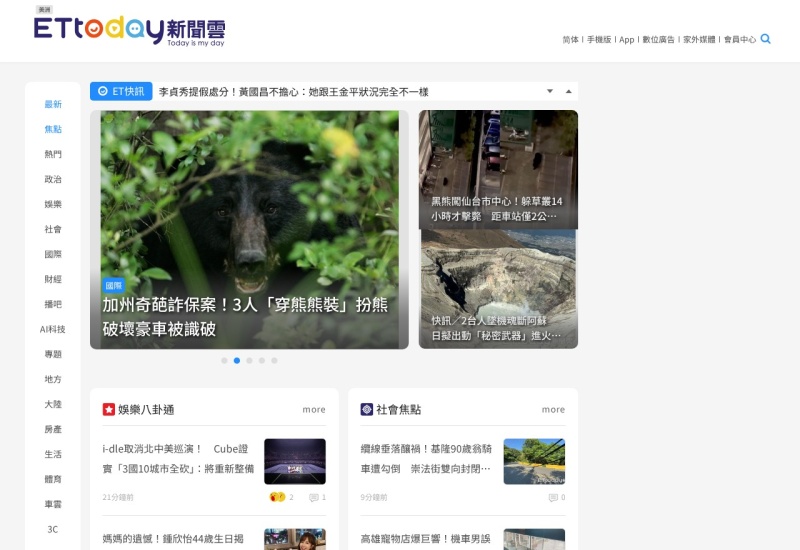Show next ET快訊 headline with down arrow
Screen dimensions: 800x550
[550, 91]
